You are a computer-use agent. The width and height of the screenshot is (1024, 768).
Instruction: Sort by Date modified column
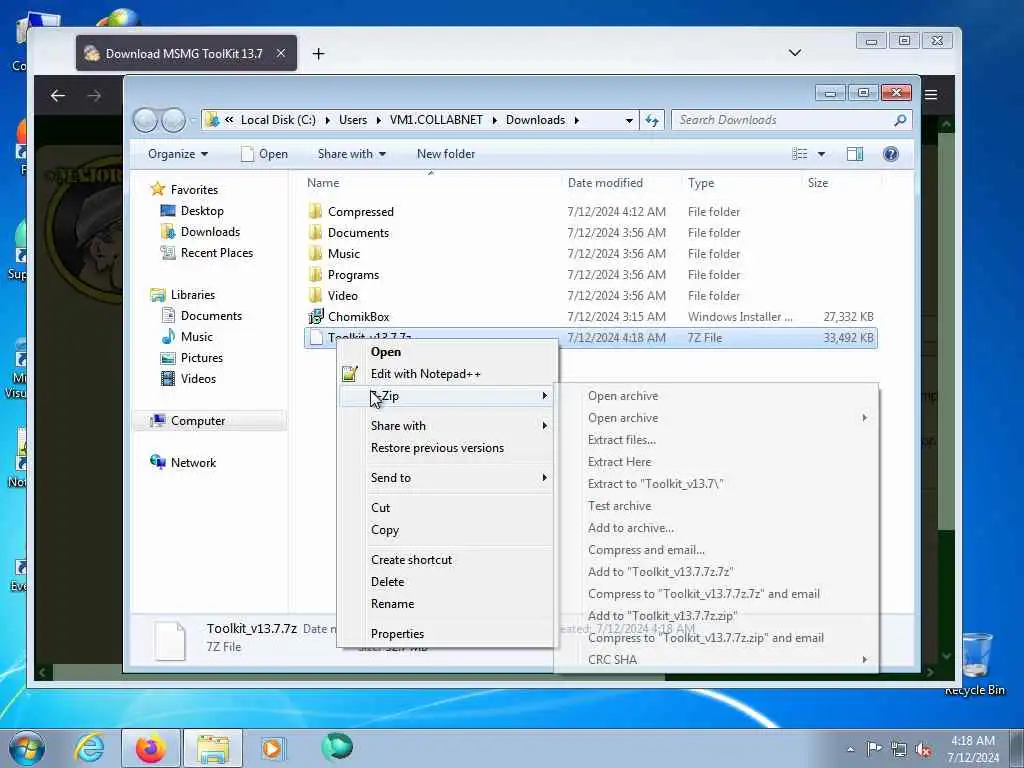click(605, 183)
